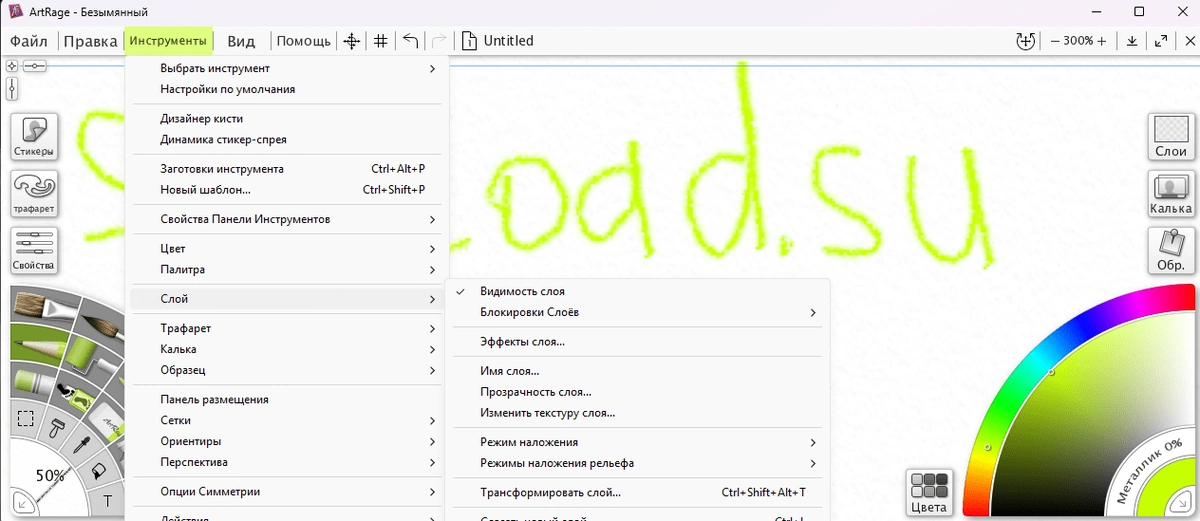
Task: Expand the Образец submenu
Action: [286, 370]
